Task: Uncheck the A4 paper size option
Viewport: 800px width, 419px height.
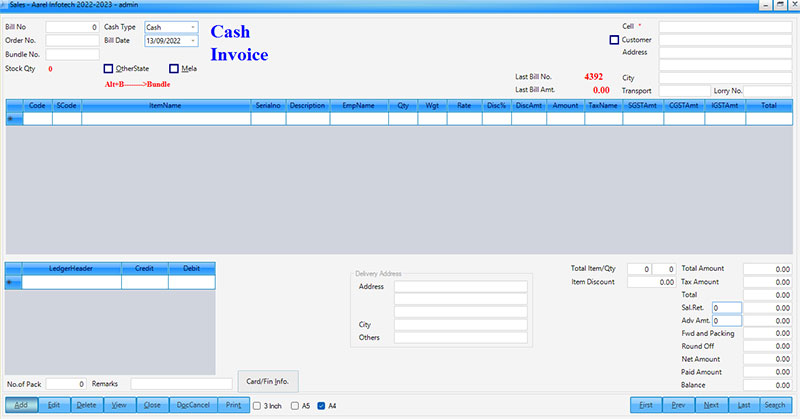Action: point(321,405)
